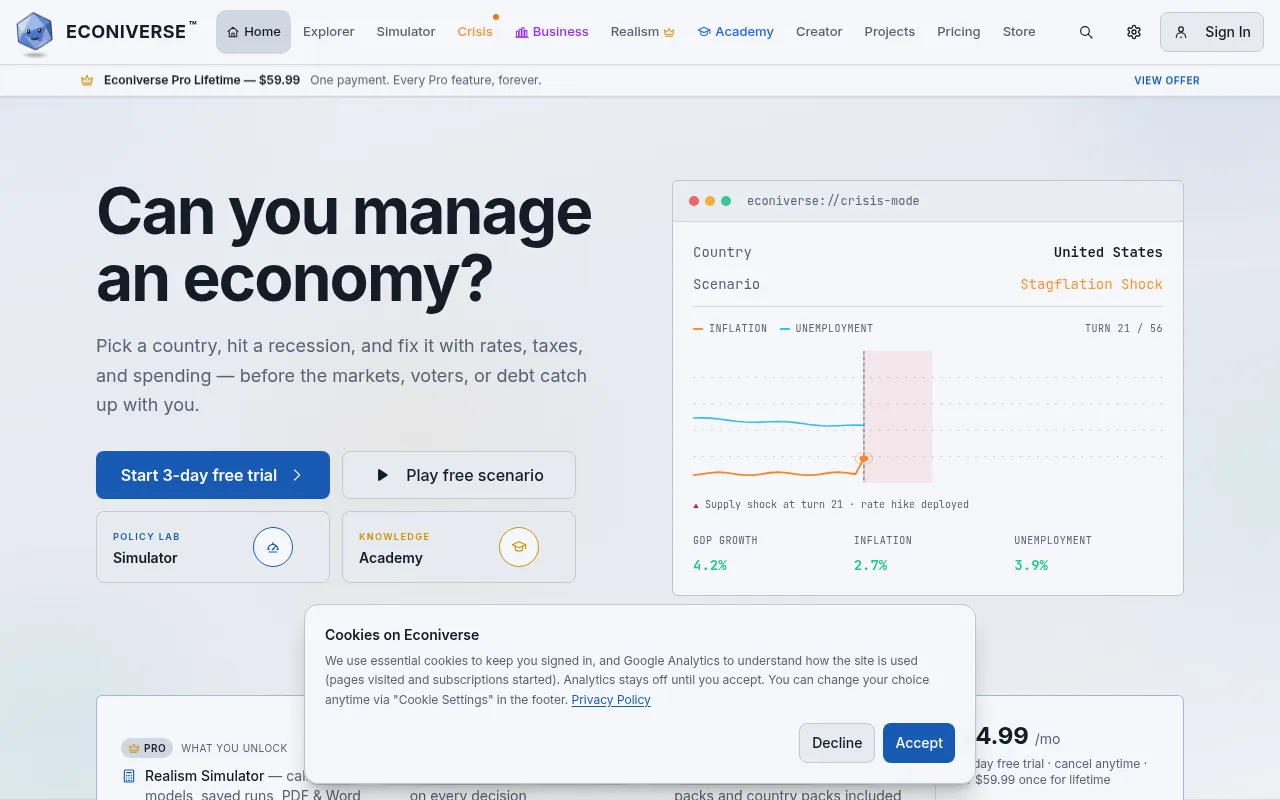Click the Econiverse cube mascot logo
The image size is (1280, 800).
point(35,33)
